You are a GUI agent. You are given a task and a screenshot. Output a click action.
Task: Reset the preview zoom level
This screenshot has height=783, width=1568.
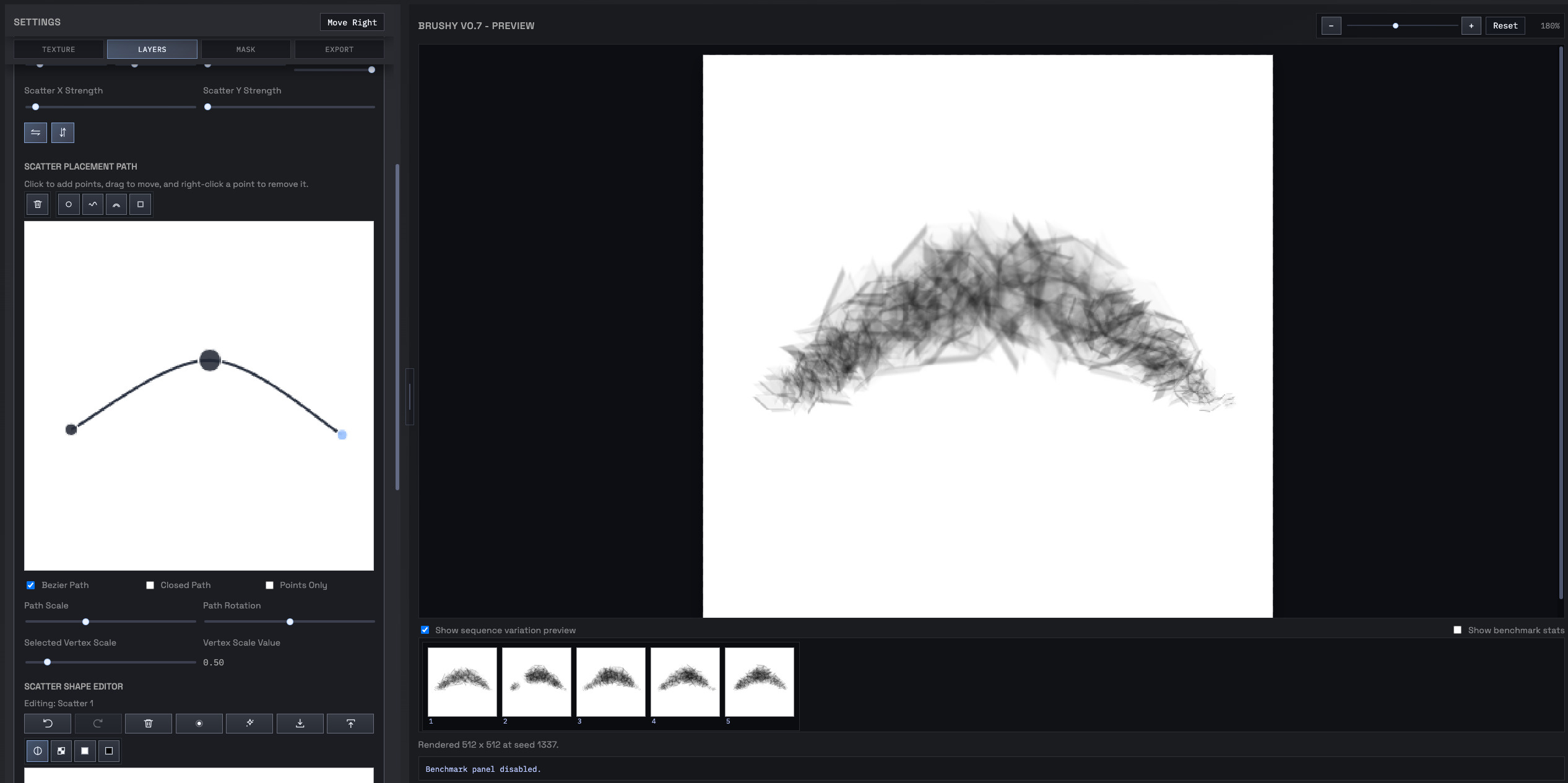[x=1505, y=26]
